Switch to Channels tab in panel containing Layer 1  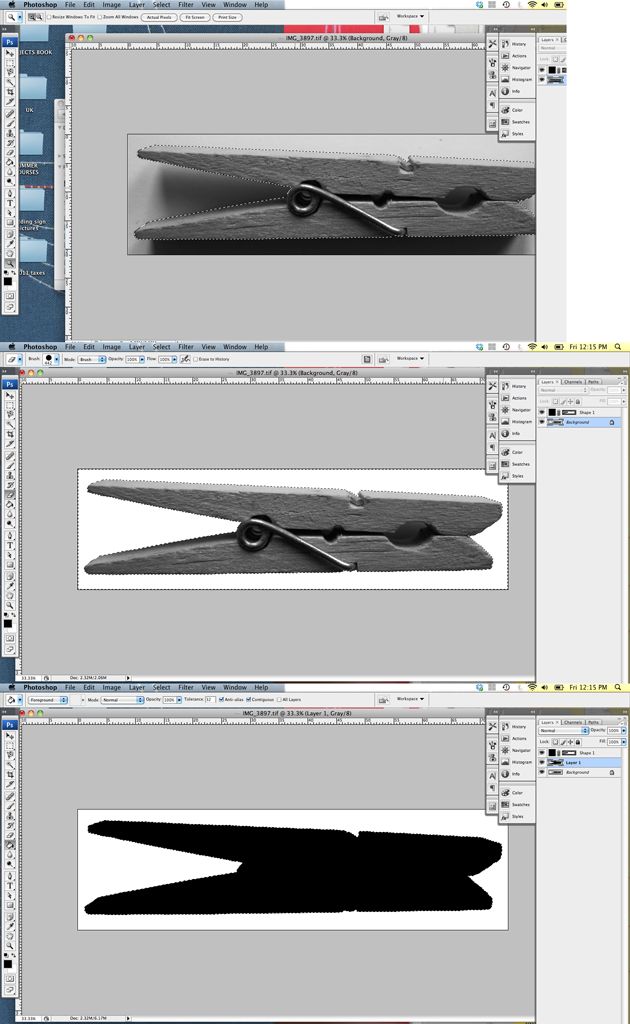[x=573, y=721]
